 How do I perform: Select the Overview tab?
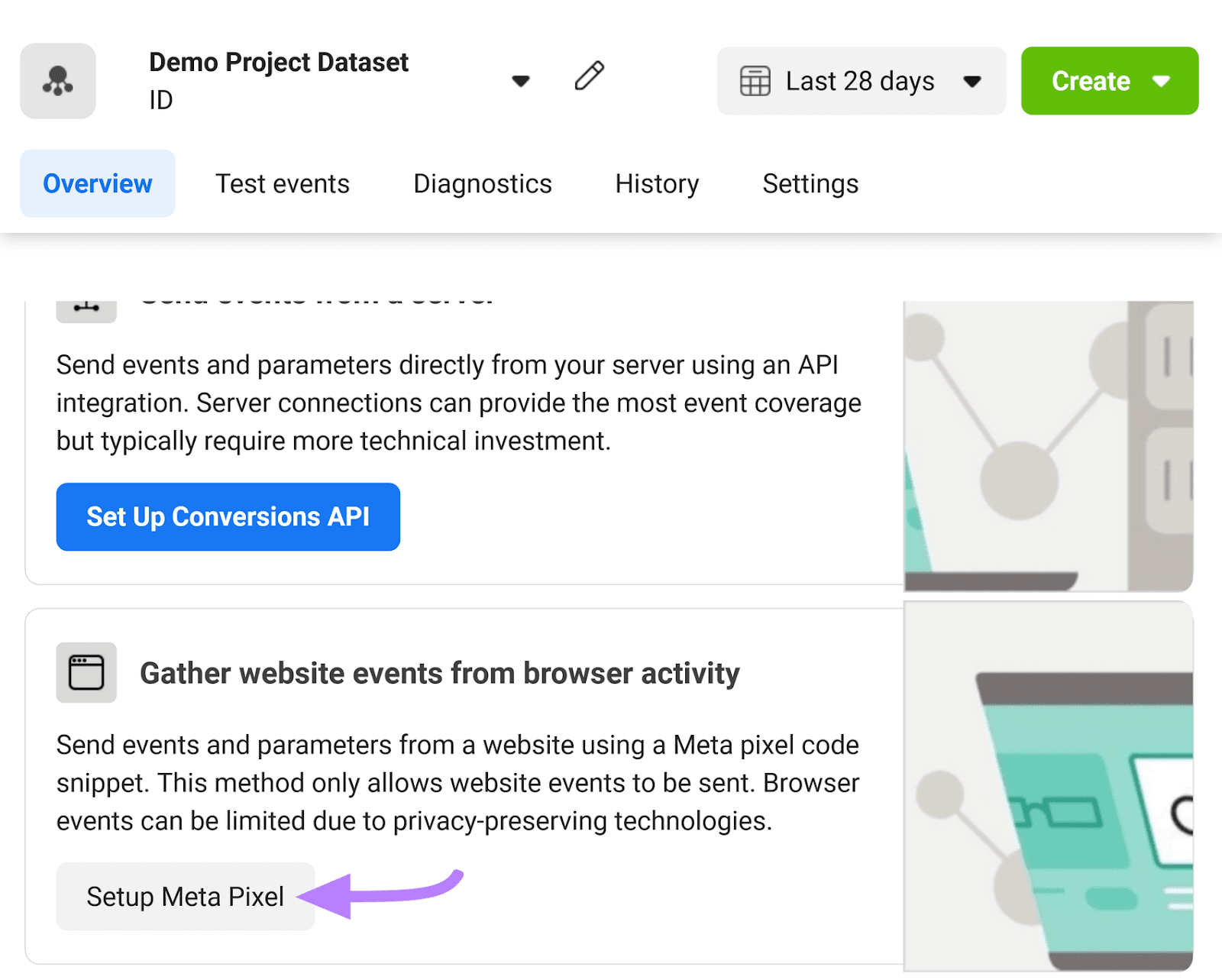[x=97, y=183]
